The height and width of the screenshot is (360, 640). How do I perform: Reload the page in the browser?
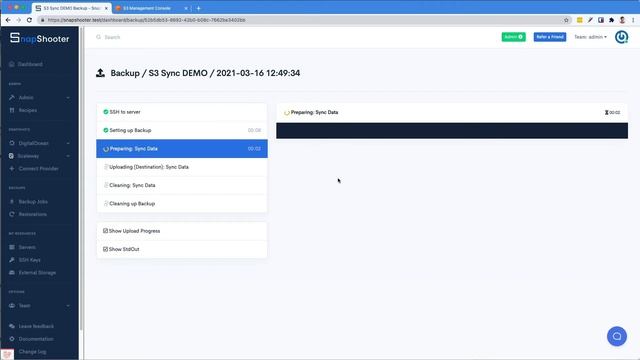[29, 20]
